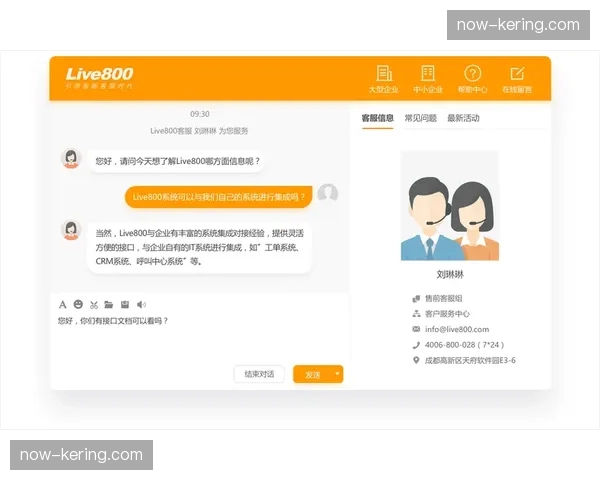Click the 客户服务中心 organization icon
Image resolution: width=600 pixels, height=480 pixels.
(416, 314)
